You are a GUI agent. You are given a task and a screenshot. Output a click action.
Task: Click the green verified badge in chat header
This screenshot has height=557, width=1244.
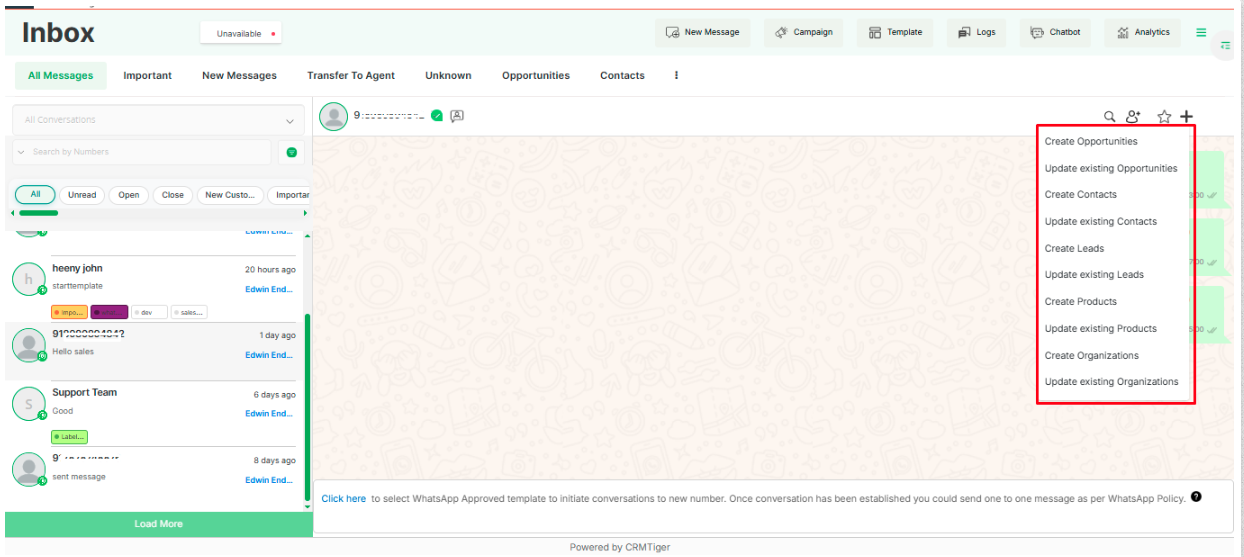437,116
